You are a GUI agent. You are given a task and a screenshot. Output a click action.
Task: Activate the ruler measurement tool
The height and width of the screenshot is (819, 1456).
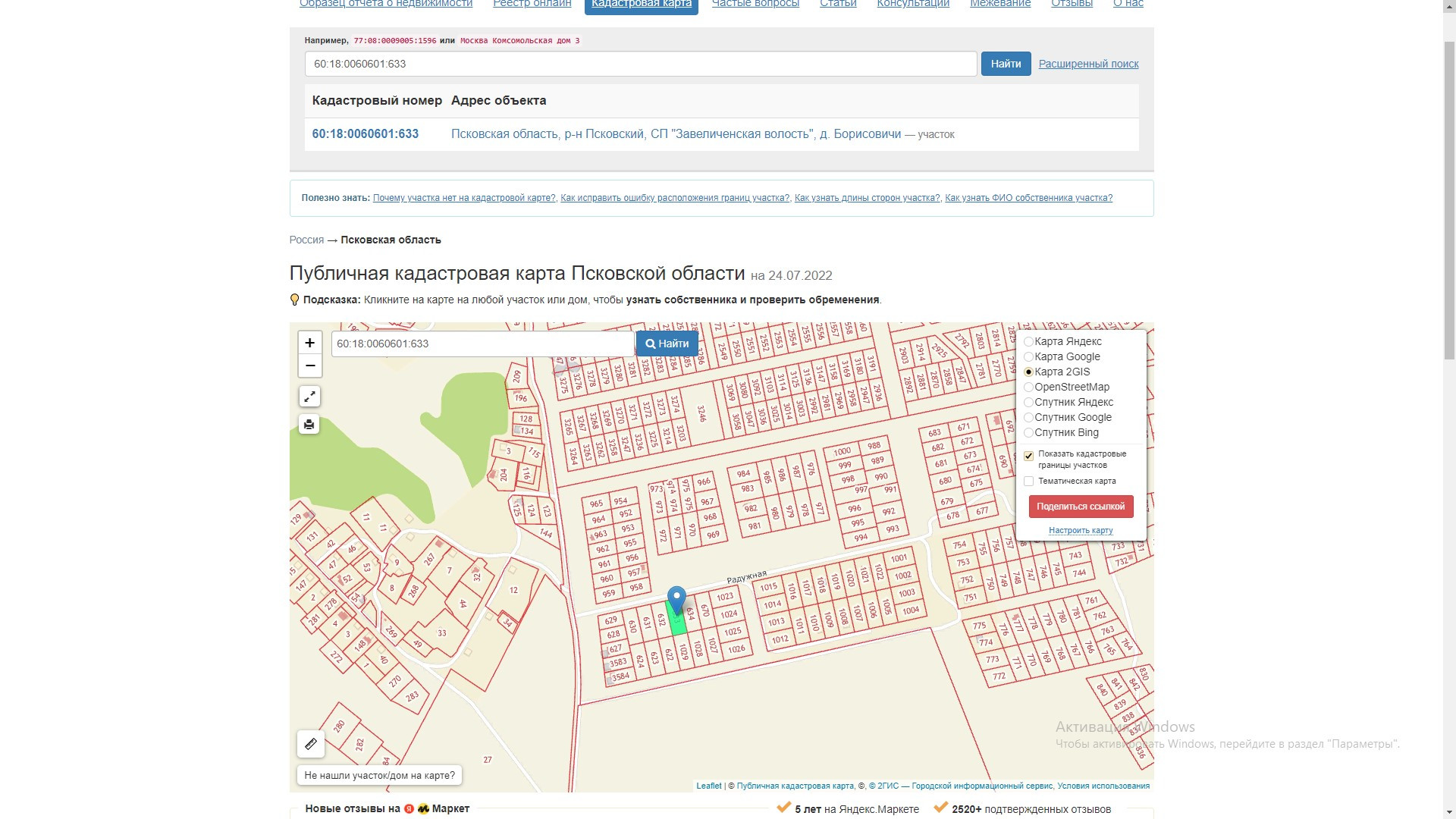(x=311, y=745)
